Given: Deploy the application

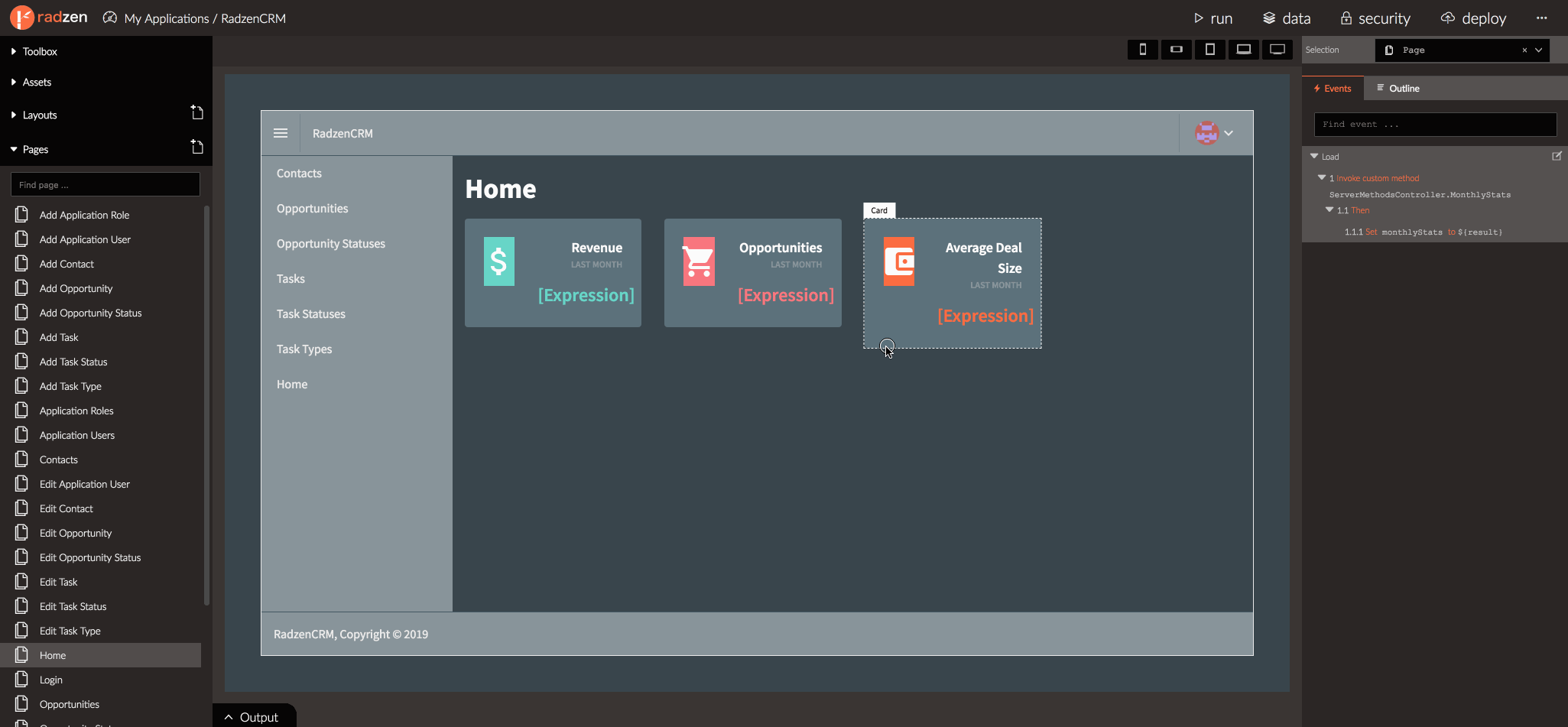Looking at the screenshot, I should click(x=1473, y=18).
